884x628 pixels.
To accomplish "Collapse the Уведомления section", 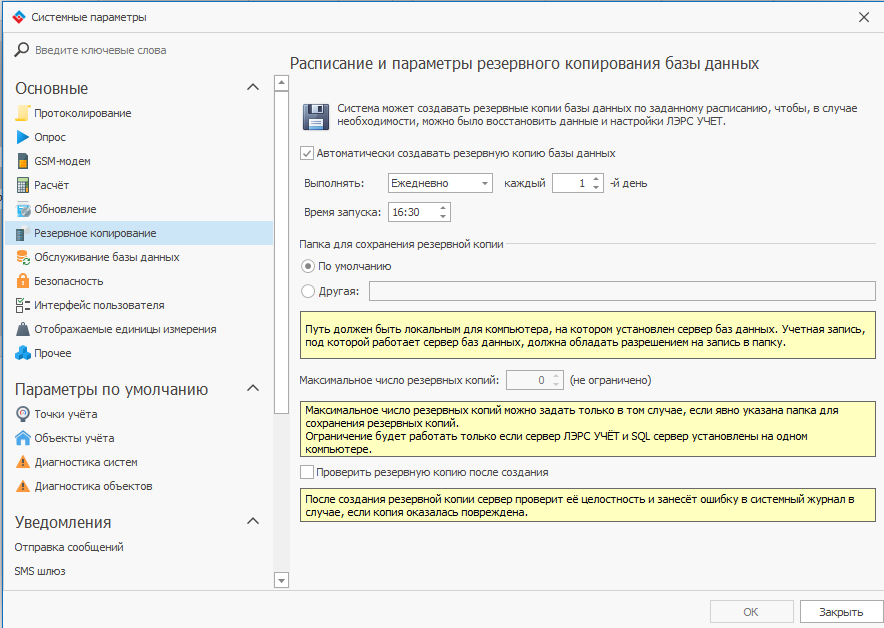I will point(253,521).
